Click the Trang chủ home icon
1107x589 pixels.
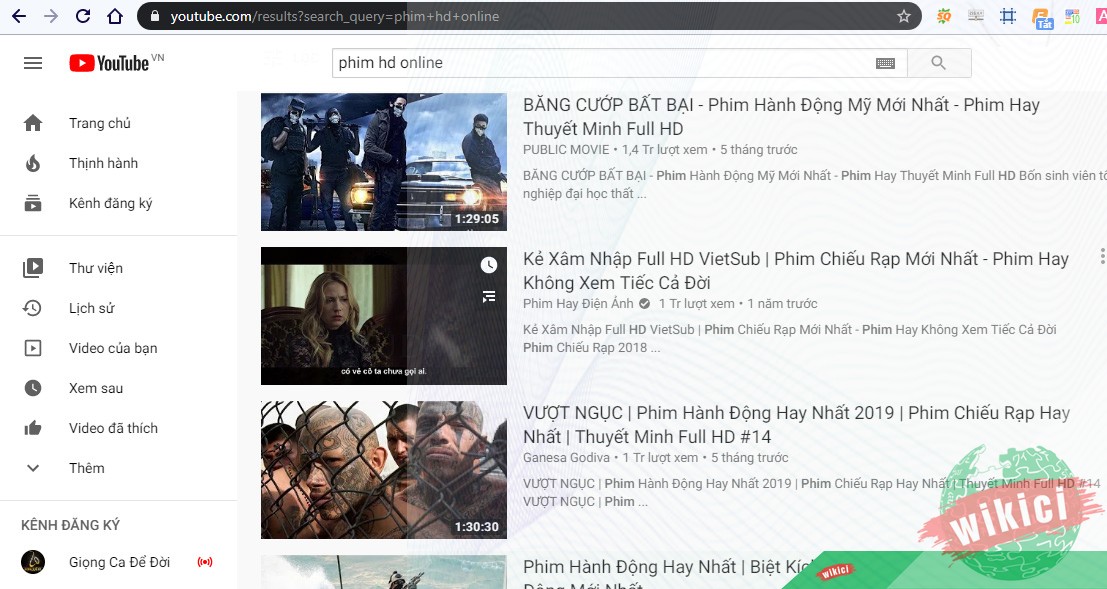(33, 124)
